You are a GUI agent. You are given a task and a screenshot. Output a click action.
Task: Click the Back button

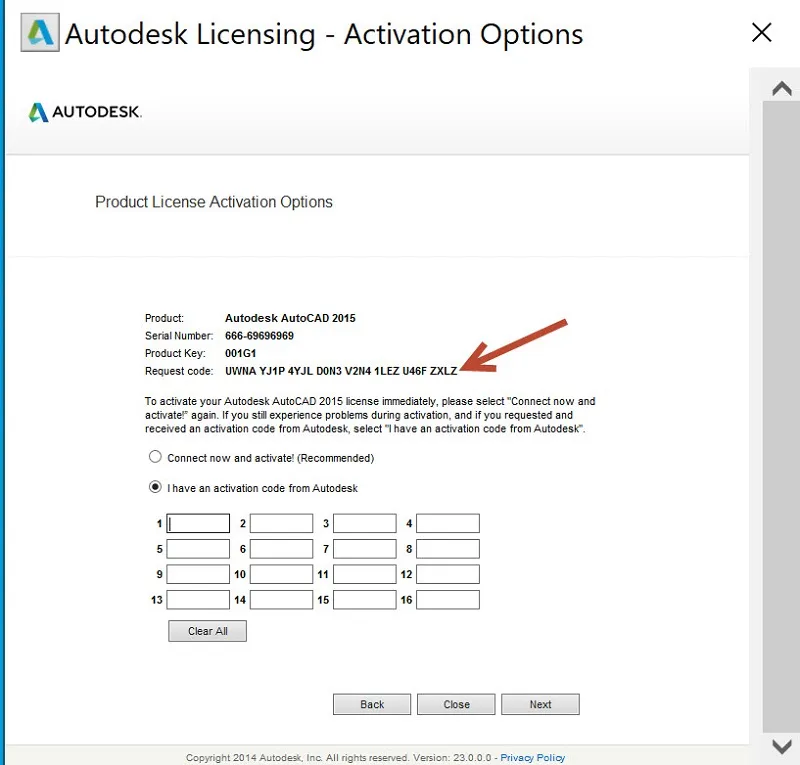tap(371, 704)
